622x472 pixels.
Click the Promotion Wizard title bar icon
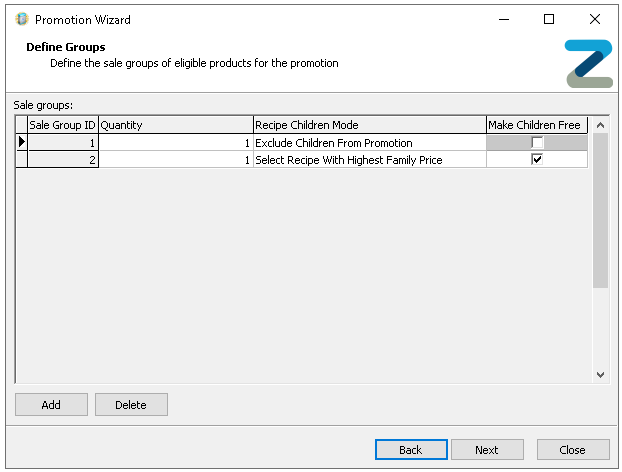pos(22,19)
